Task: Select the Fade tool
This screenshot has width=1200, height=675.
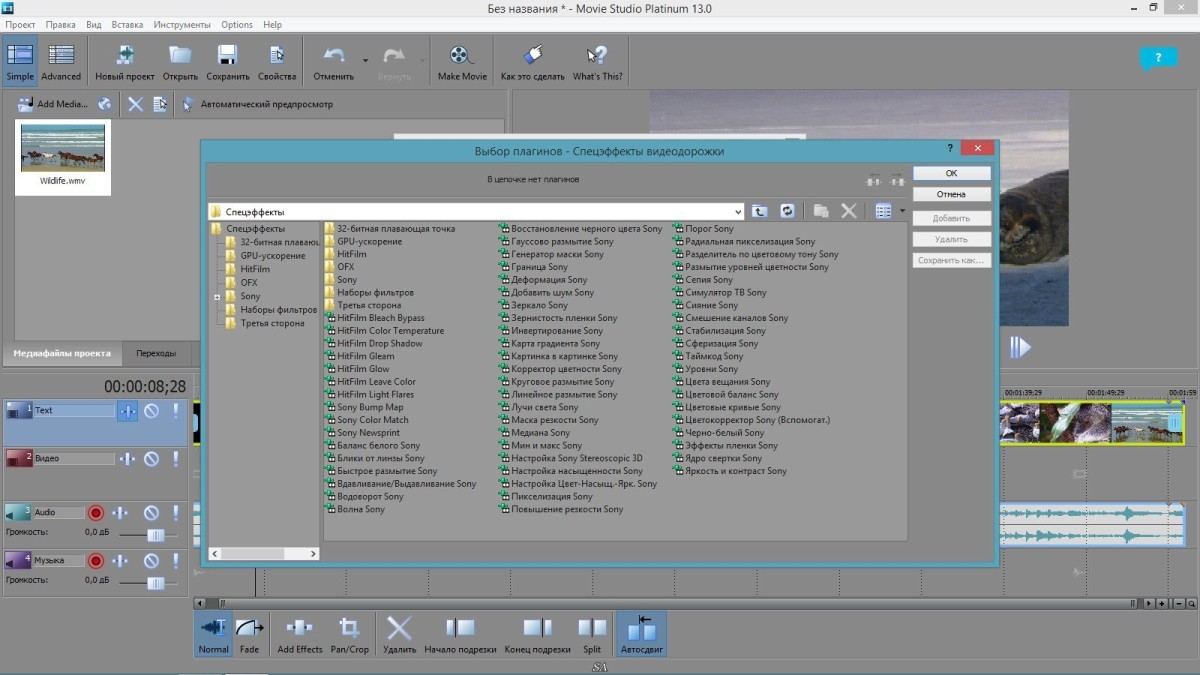Action: pos(250,634)
